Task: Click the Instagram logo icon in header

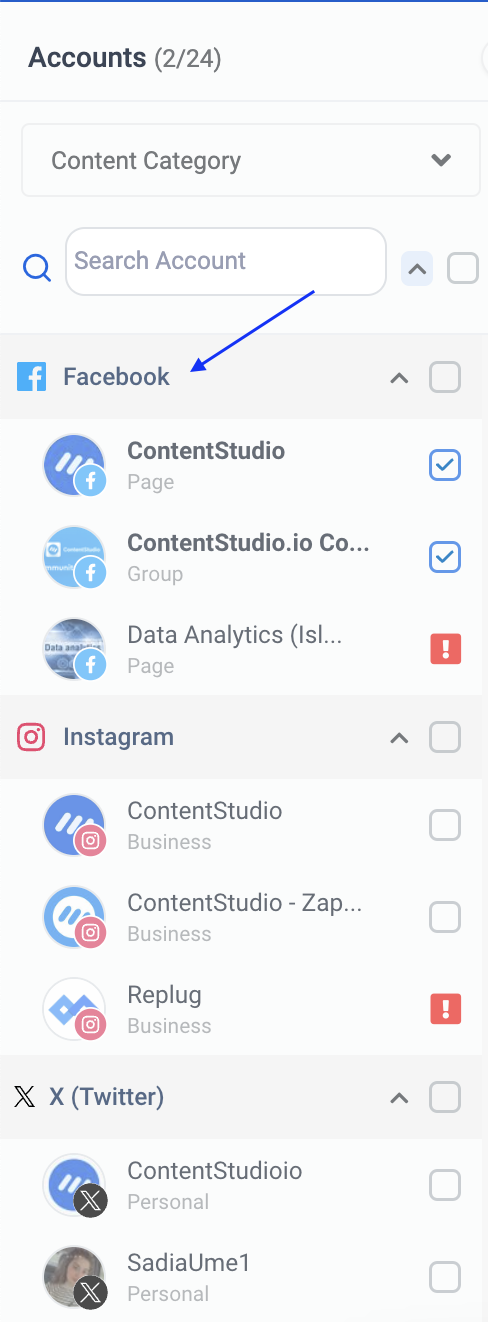Action: click(32, 737)
